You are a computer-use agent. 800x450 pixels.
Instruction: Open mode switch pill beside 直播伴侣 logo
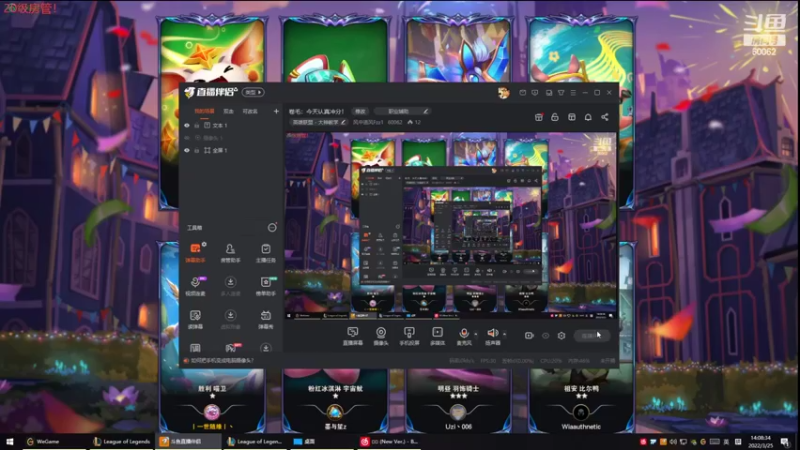click(253, 92)
